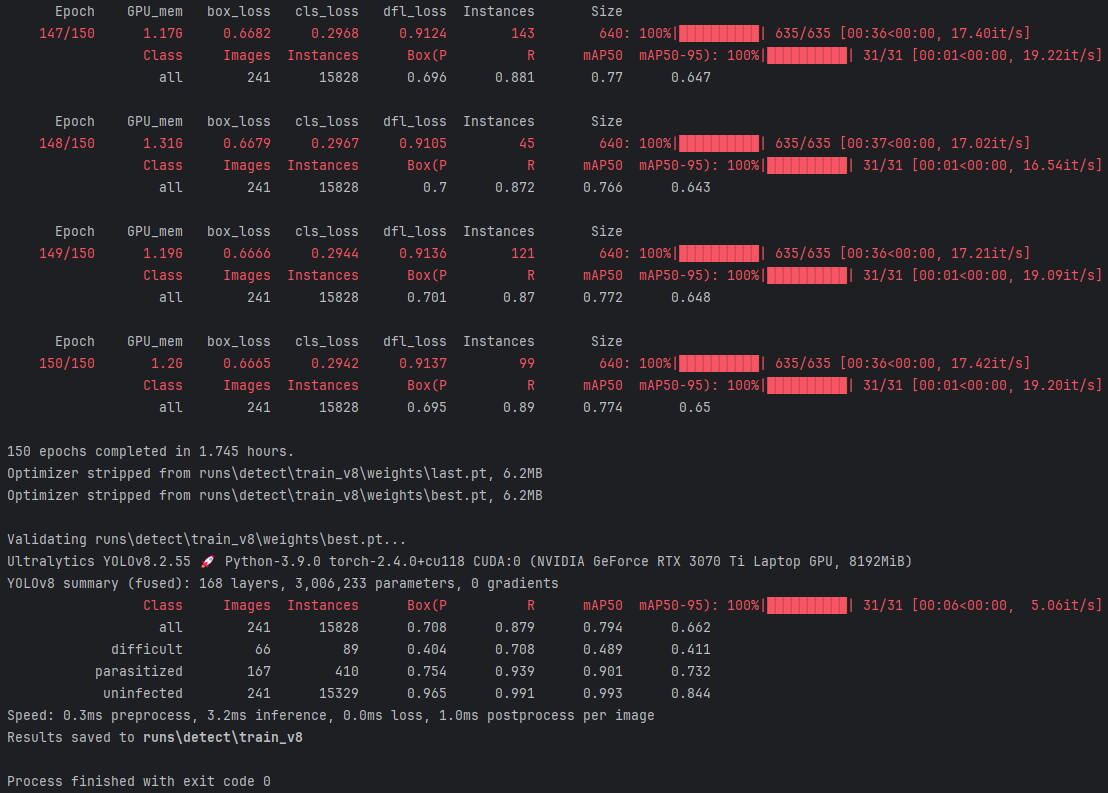Click the parasitized mAP50 value 0.901

point(603,671)
